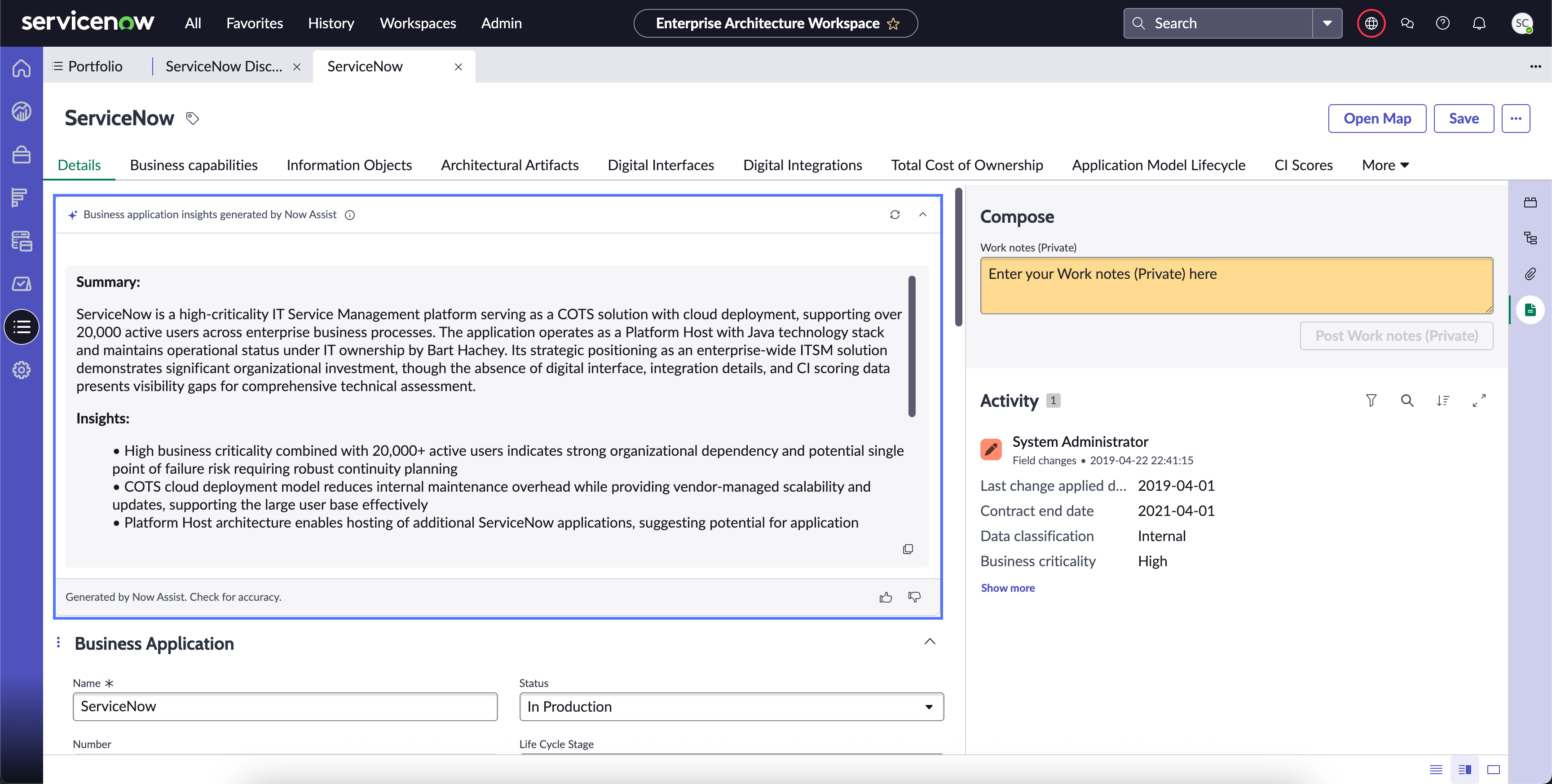This screenshot has height=784, width=1552.
Task: Open the hierarchy tree icon in right rail
Action: click(1530, 238)
